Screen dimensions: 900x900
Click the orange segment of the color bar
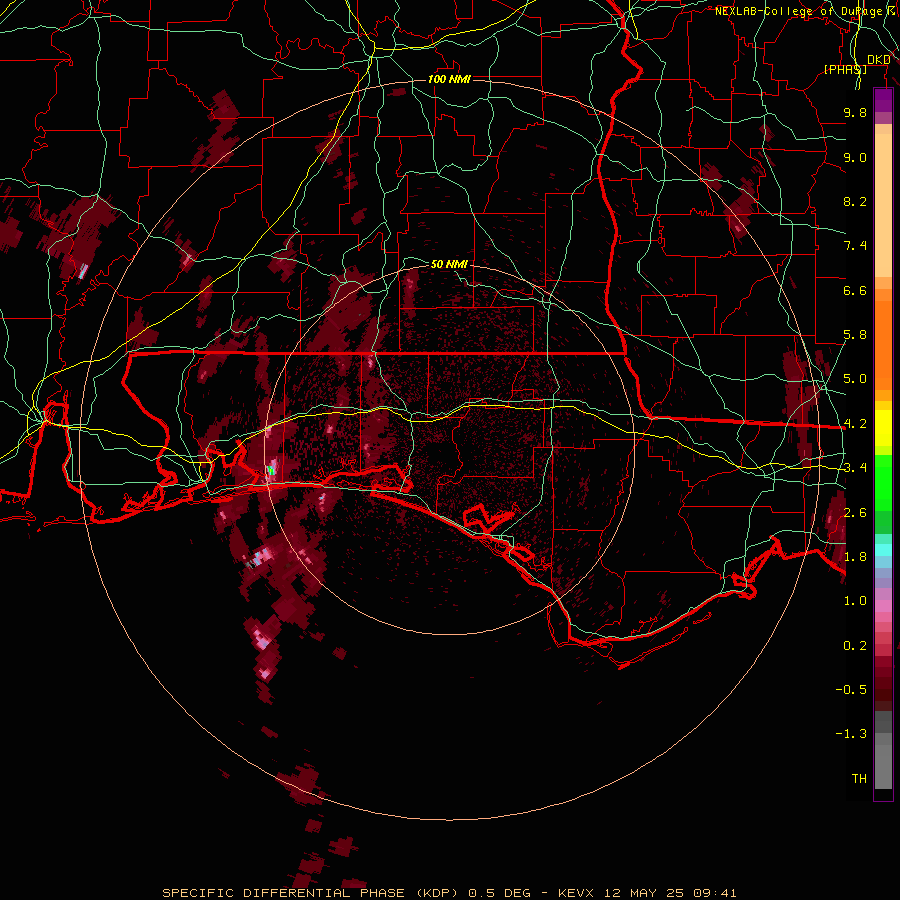(x=883, y=345)
